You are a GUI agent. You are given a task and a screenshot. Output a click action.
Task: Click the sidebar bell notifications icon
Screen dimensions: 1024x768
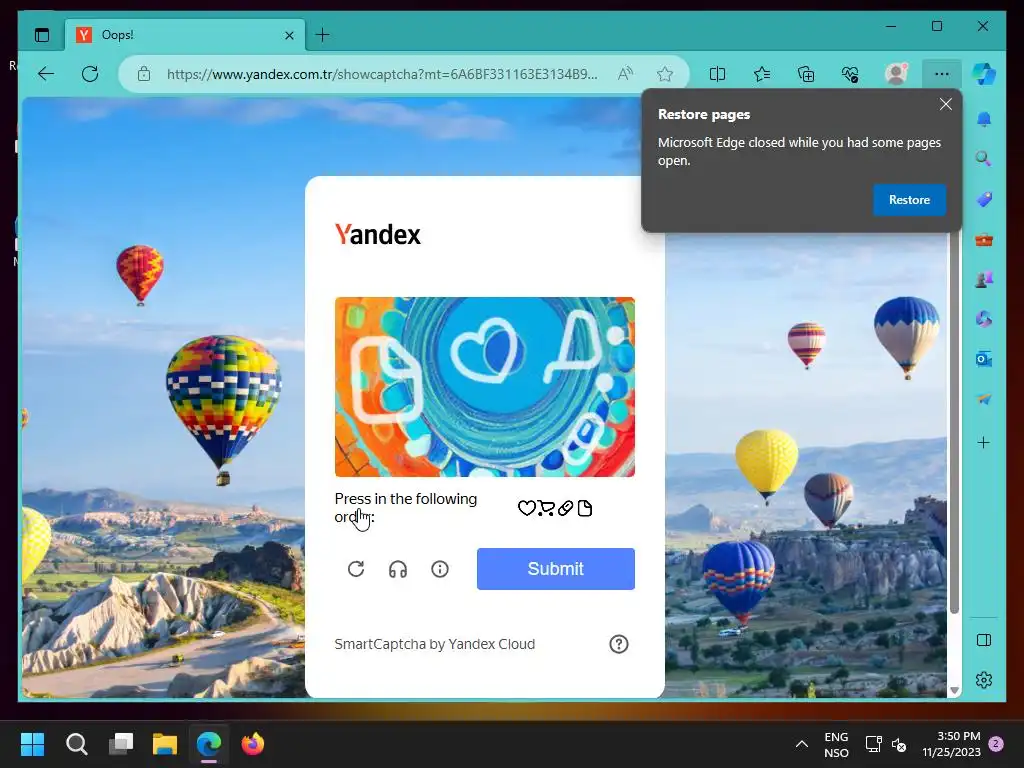click(x=984, y=120)
